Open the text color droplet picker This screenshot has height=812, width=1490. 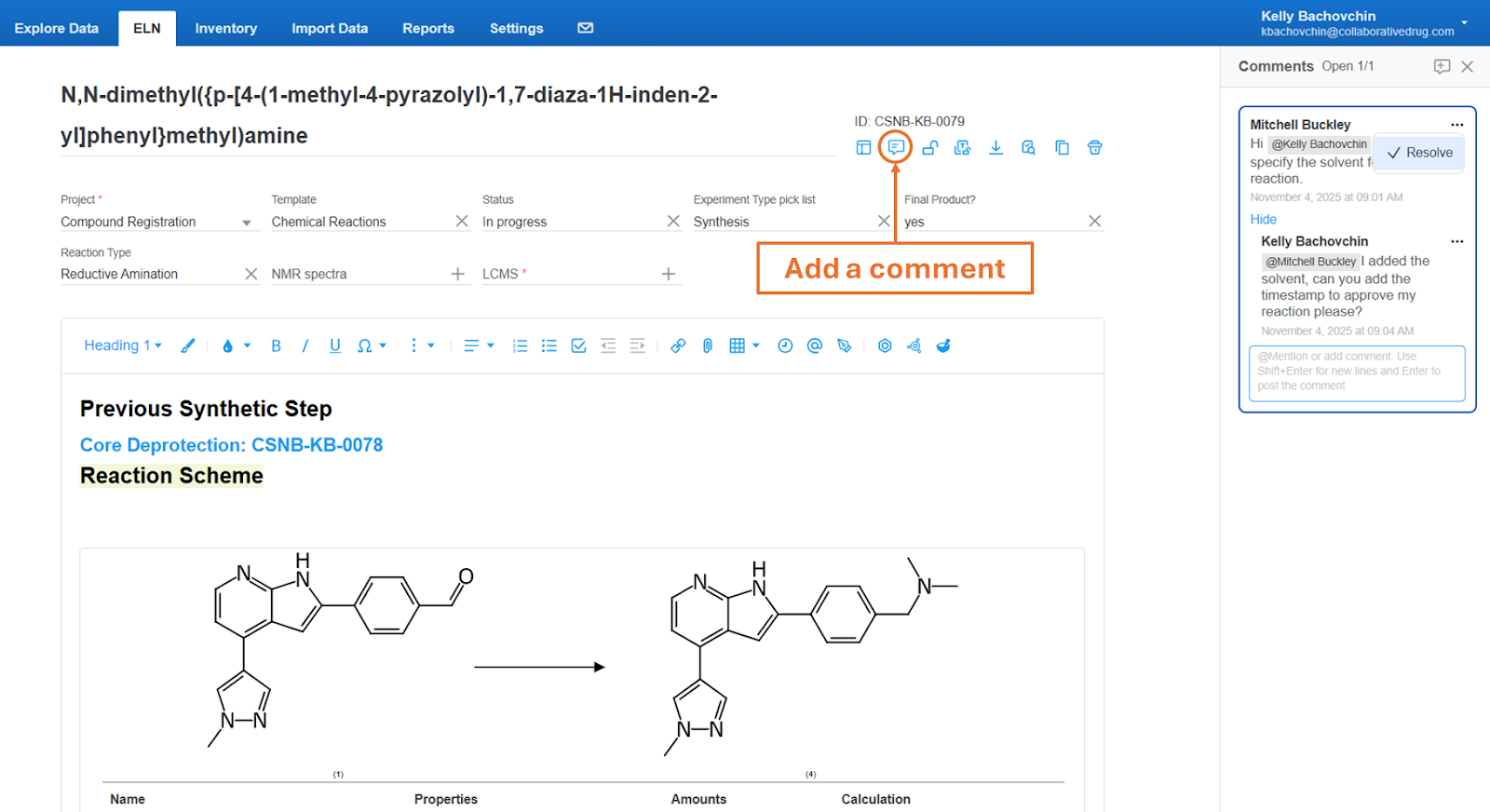coord(228,345)
